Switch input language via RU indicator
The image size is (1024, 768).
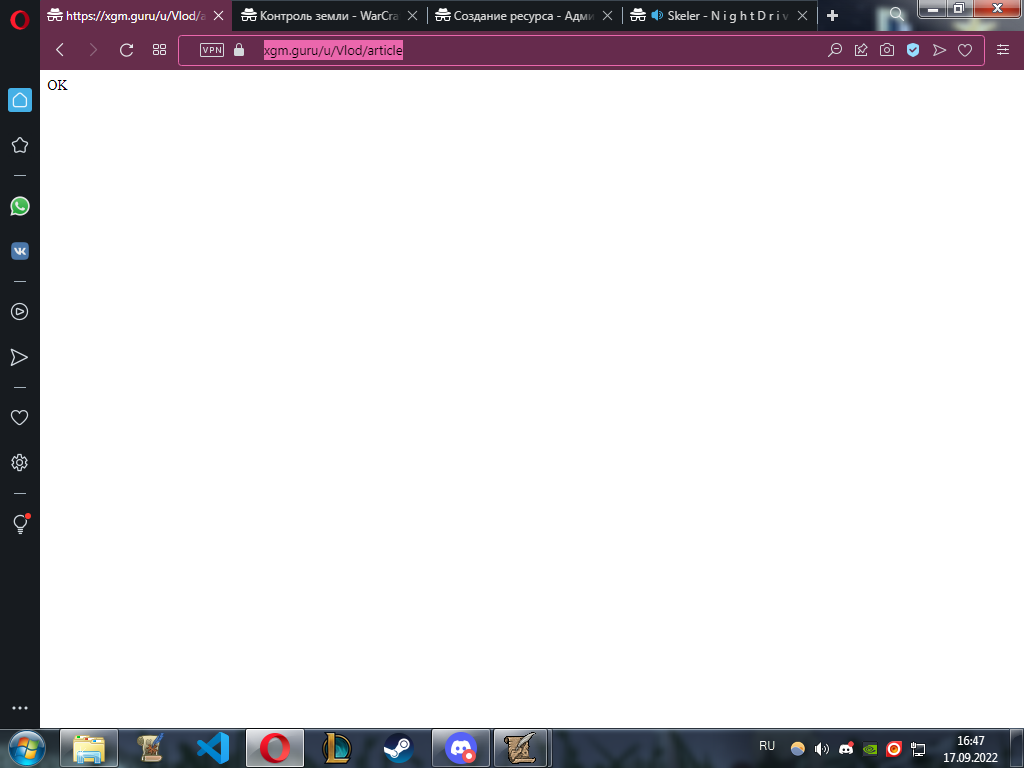pyautogui.click(x=767, y=746)
